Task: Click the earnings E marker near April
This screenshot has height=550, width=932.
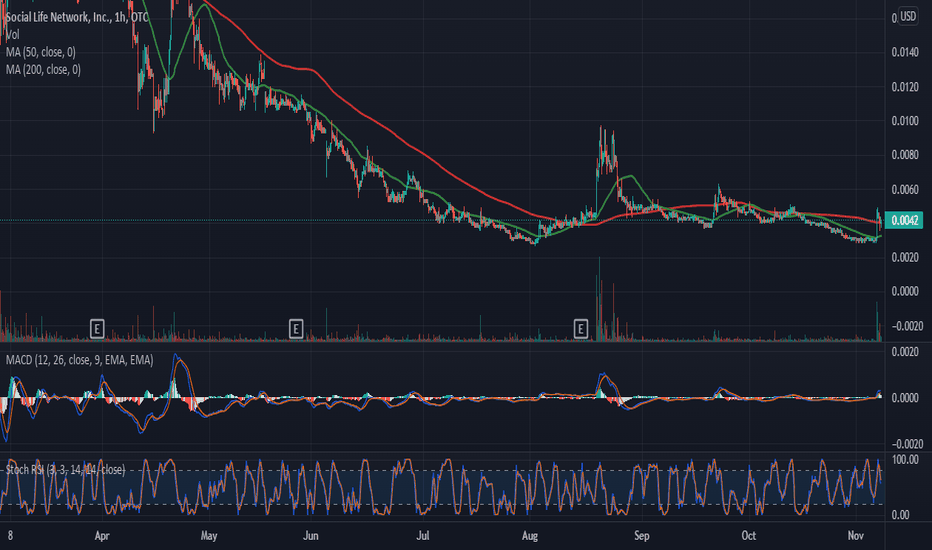Action: tap(97, 328)
